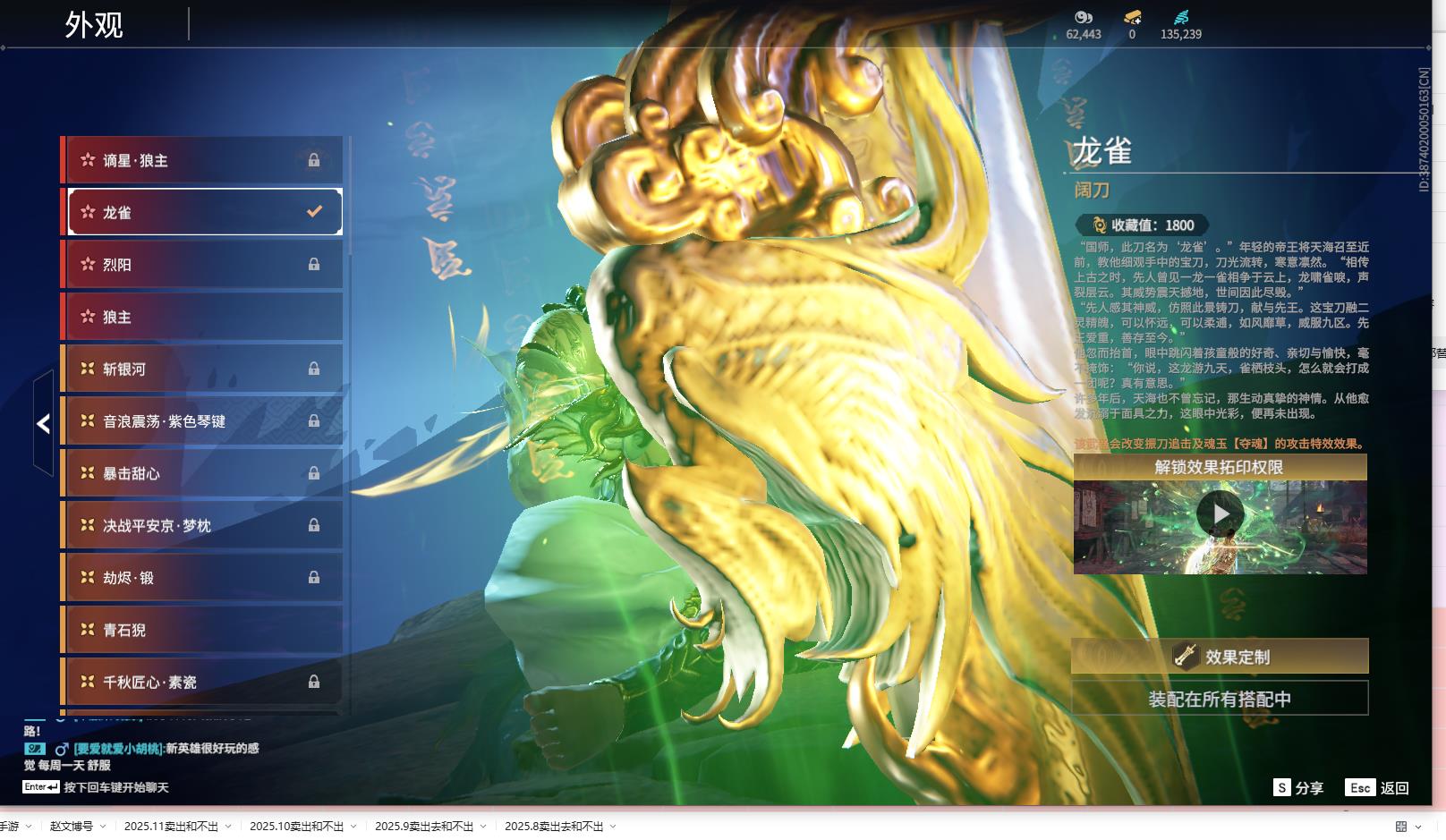
Task: Open dropdown arrow of 2025.11卖出和不出 tab
Action: tap(228, 827)
